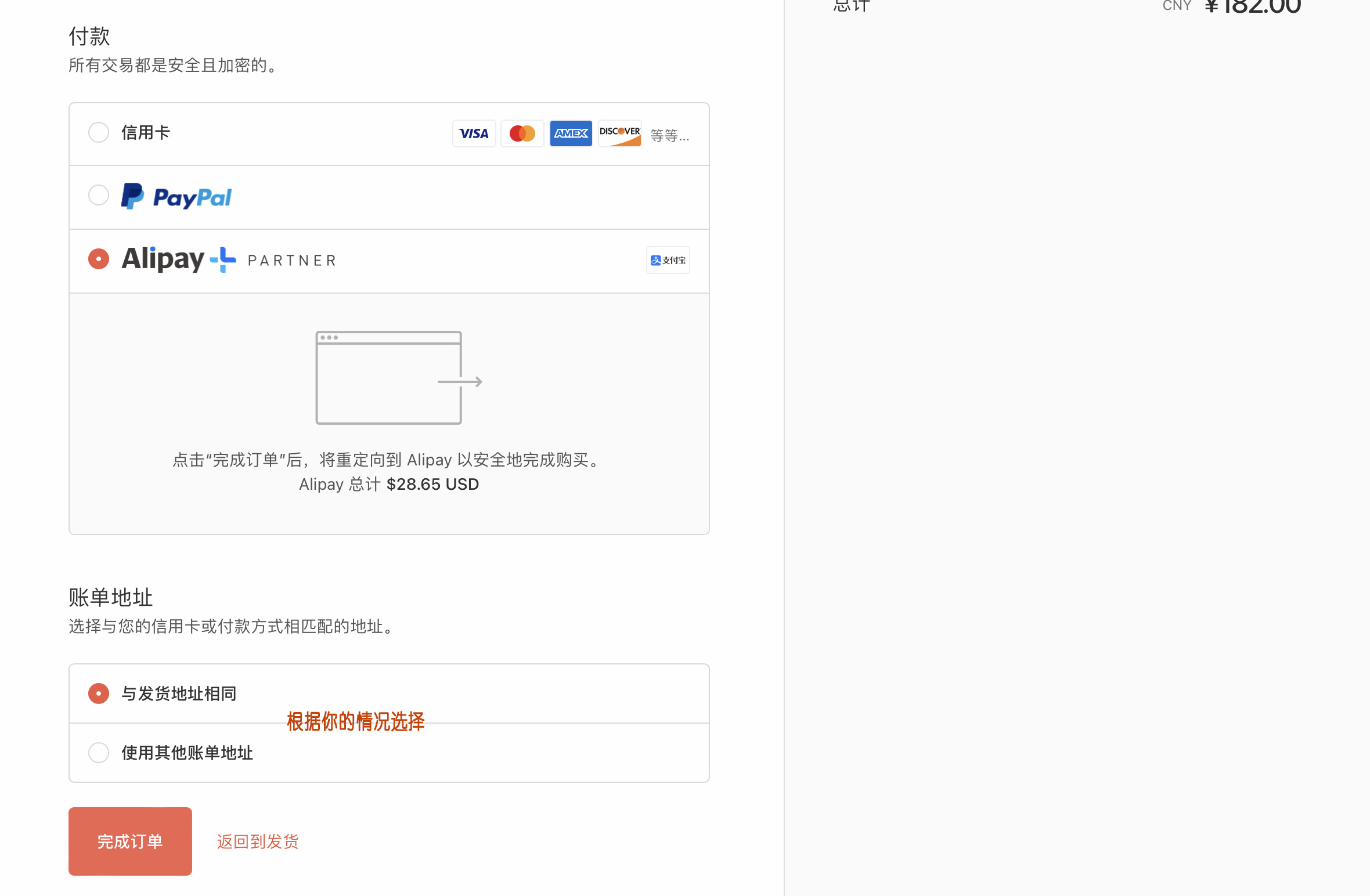Click the 支付宝 badge icon
This screenshot has height=896, width=1370.
pos(668,260)
